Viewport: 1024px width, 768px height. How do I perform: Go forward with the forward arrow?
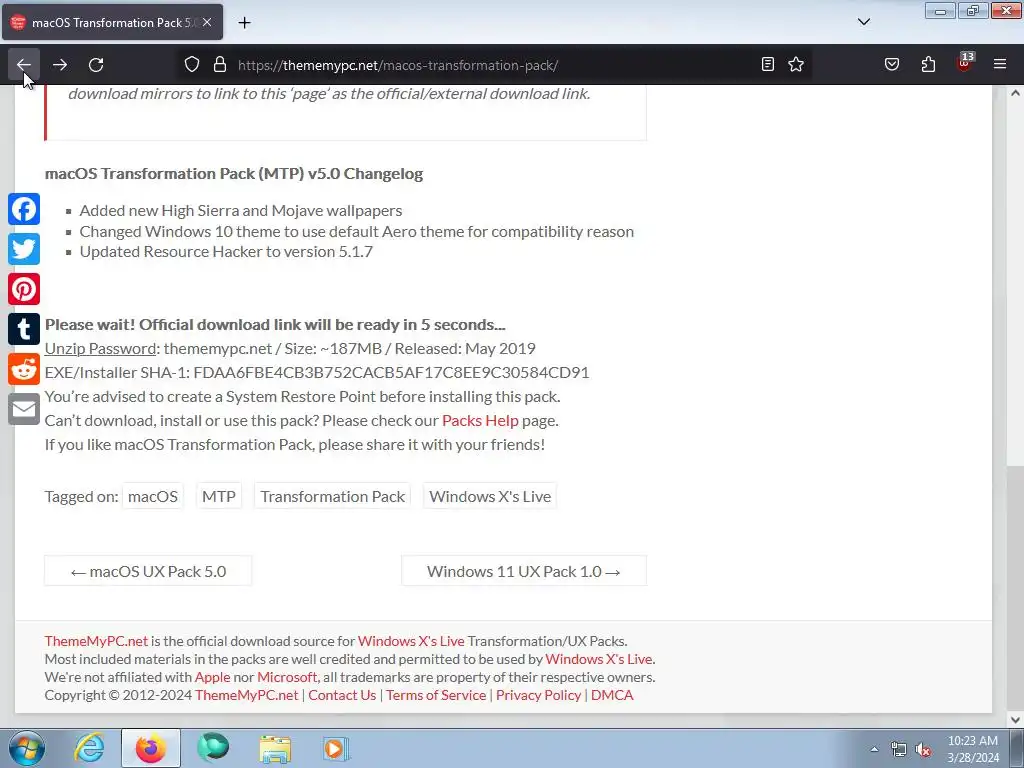[x=60, y=65]
